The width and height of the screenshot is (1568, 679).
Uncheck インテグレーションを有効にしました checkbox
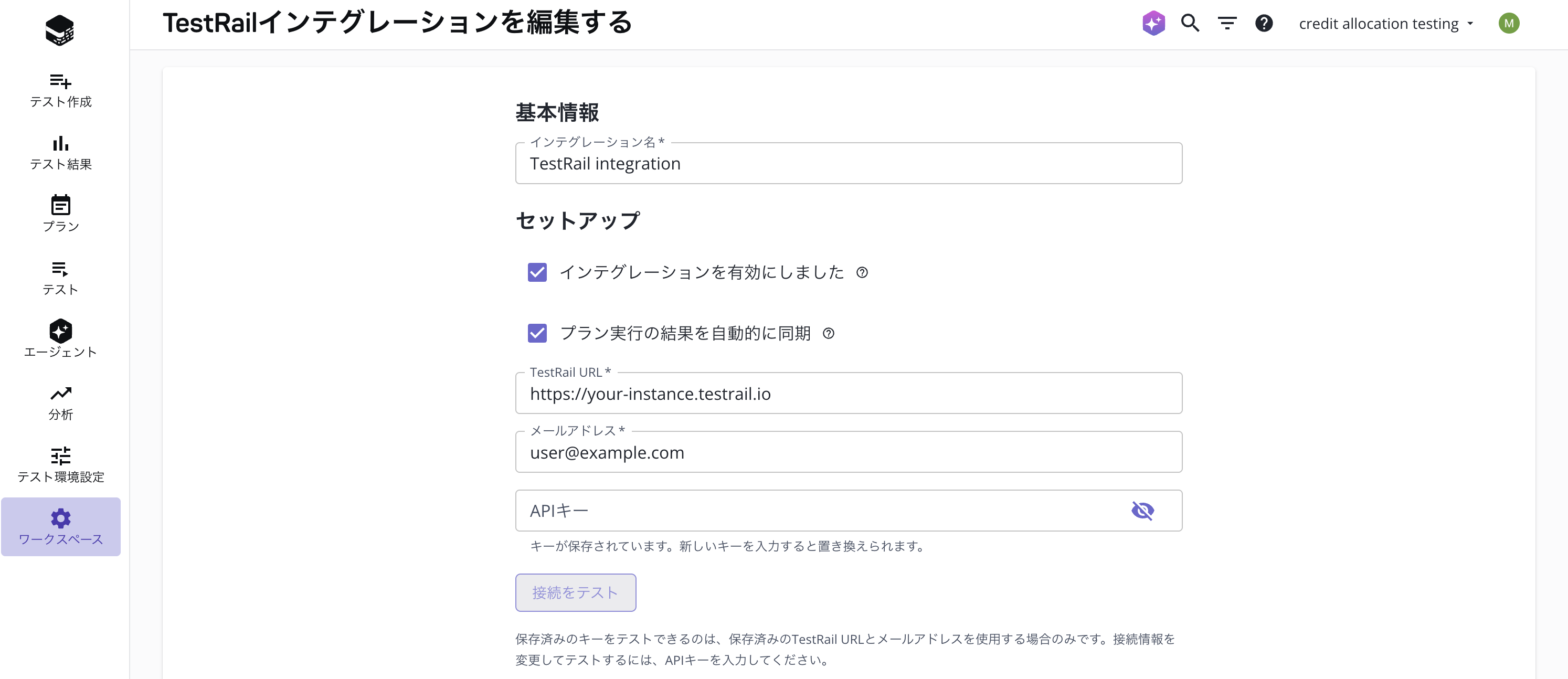[537, 272]
